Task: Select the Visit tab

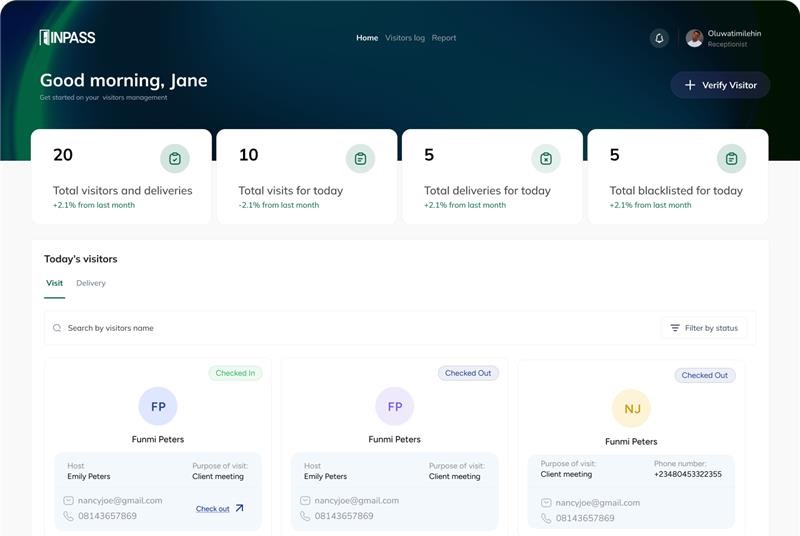Action: (x=54, y=283)
